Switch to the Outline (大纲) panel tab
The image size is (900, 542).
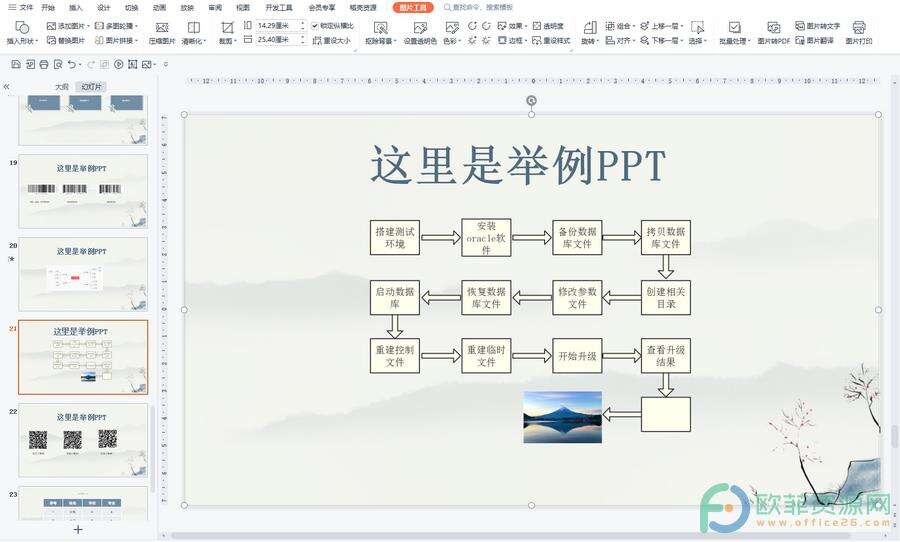pyautogui.click(x=61, y=87)
